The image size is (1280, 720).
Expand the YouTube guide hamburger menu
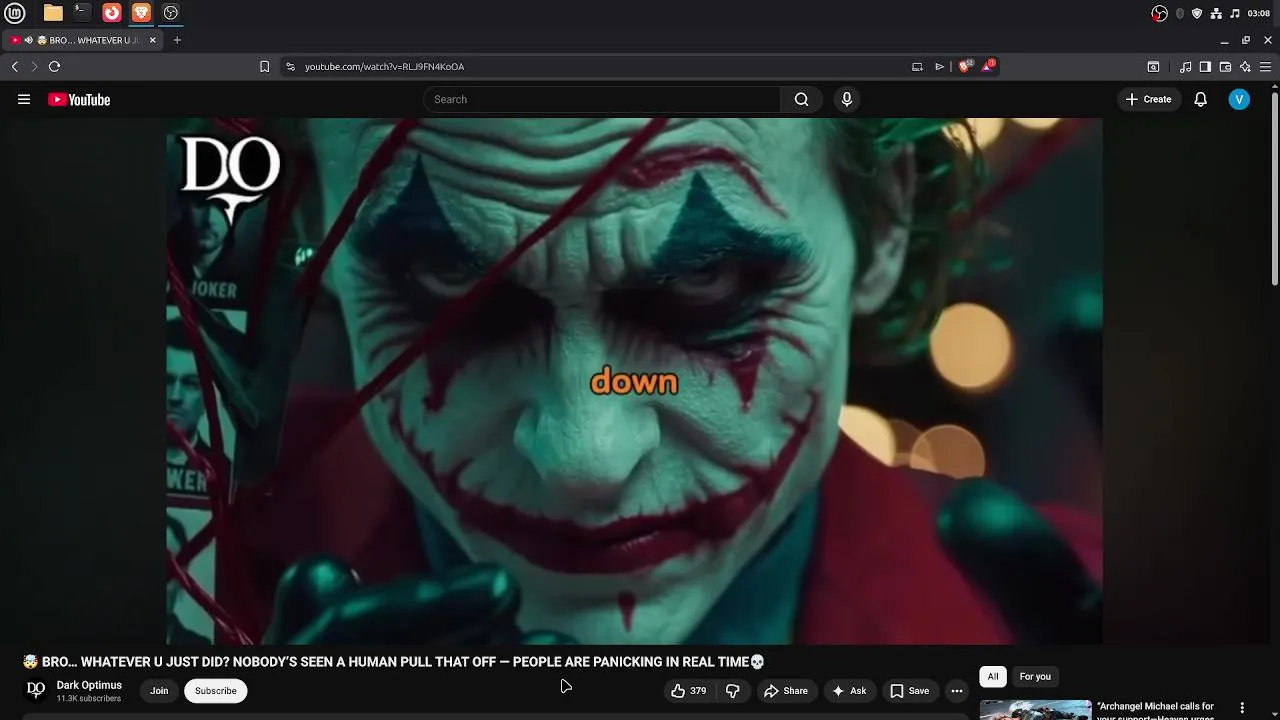24,99
